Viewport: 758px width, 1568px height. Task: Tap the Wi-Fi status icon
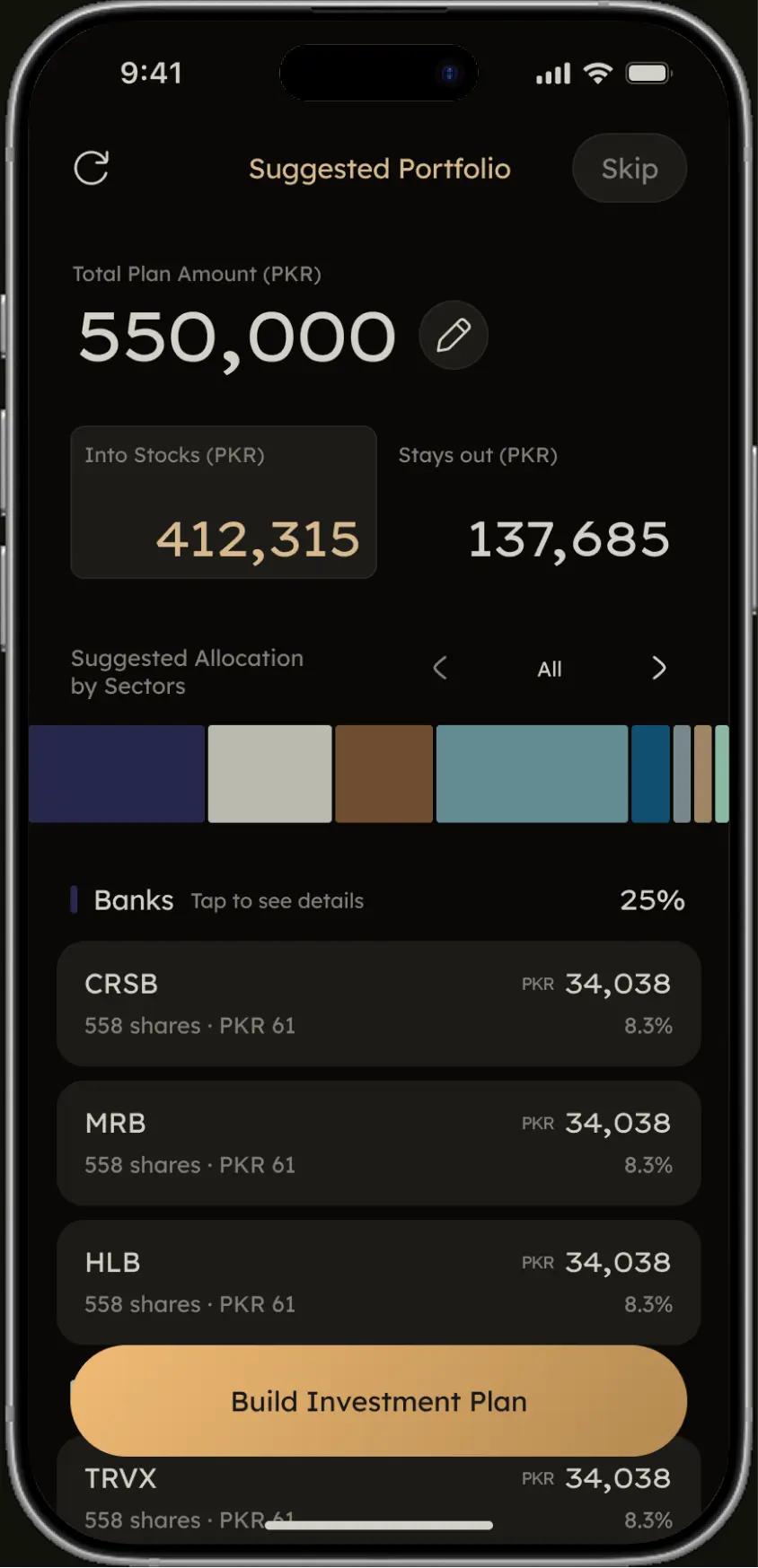[x=597, y=73]
